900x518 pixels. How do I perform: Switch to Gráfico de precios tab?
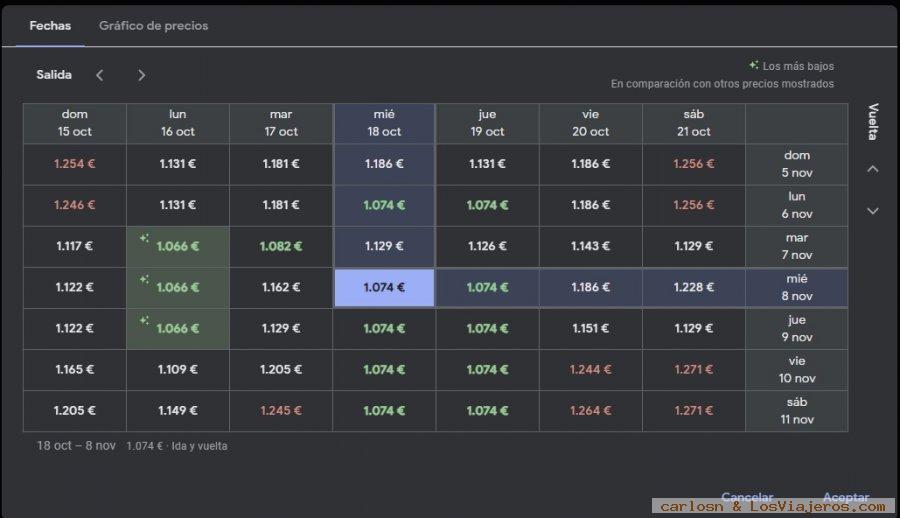pos(153,26)
